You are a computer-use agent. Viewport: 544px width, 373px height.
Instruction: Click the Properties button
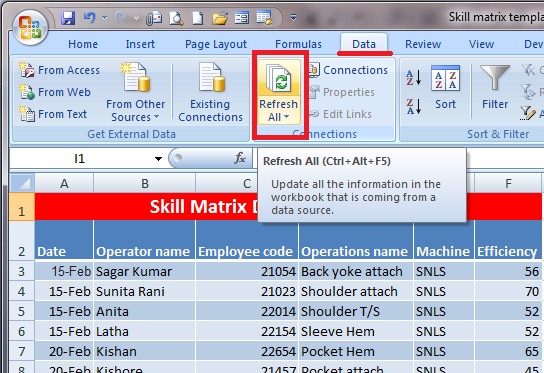(x=342, y=92)
